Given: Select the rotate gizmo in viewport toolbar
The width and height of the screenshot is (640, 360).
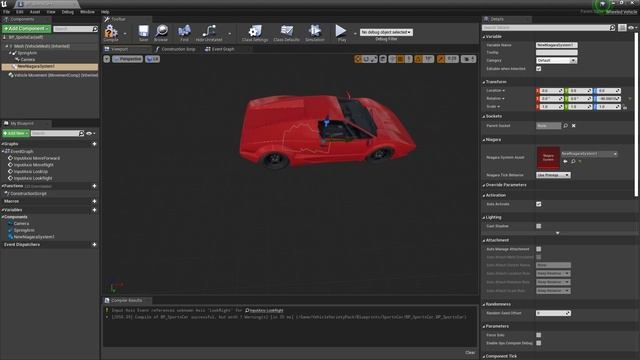Looking at the screenshot, I should [366, 59].
